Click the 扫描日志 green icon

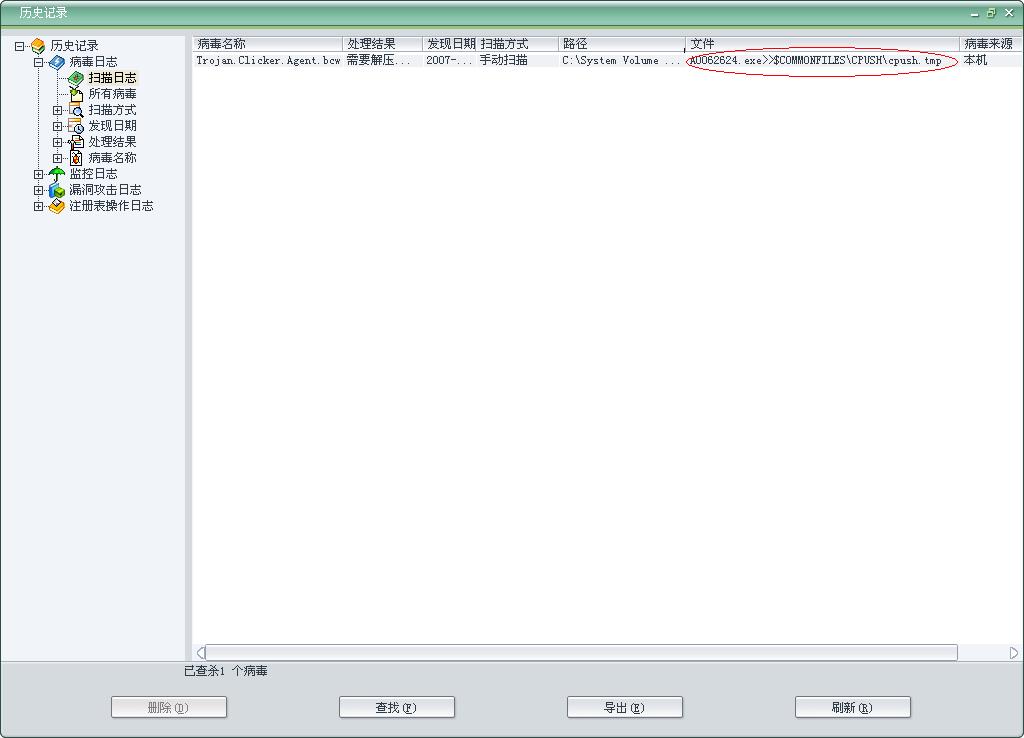[x=76, y=78]
